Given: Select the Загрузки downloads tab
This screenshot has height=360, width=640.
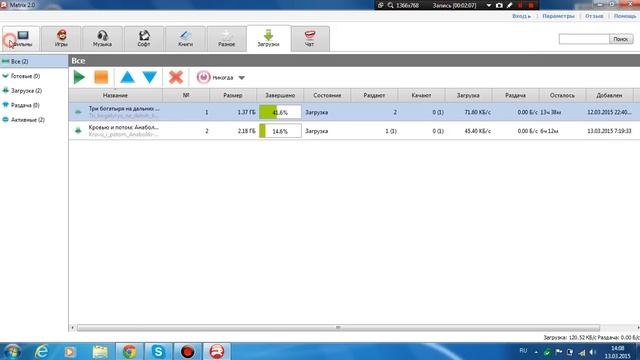Looking at the screenshot, I should (x=269, y=39).
